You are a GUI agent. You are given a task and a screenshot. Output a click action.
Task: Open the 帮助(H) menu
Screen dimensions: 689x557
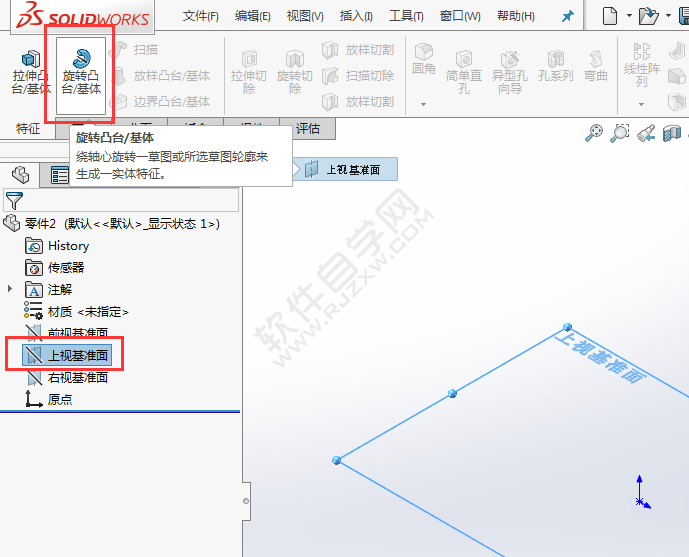(515, 16)
